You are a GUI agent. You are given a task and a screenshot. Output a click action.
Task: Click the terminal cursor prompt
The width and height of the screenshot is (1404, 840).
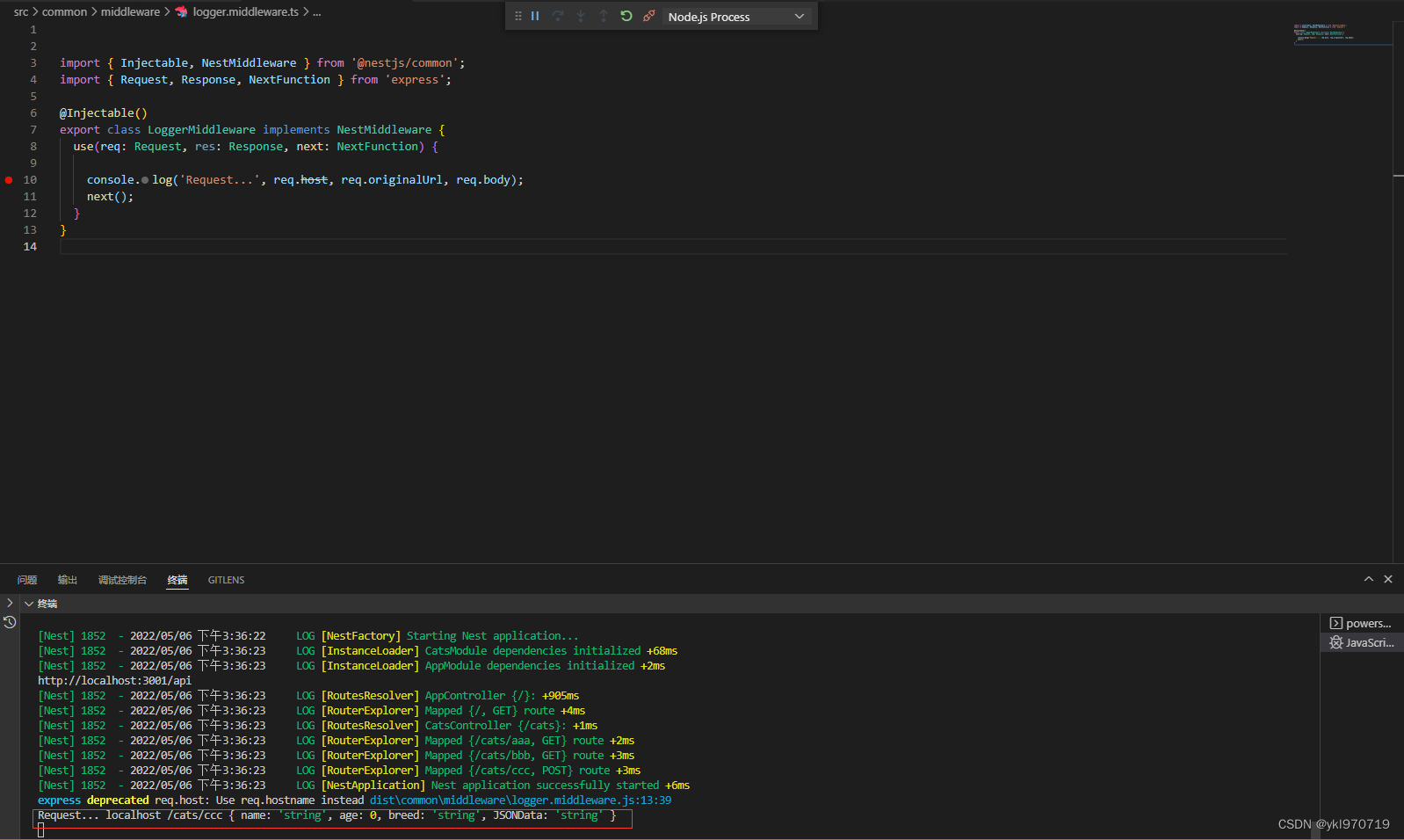[41, 830]
